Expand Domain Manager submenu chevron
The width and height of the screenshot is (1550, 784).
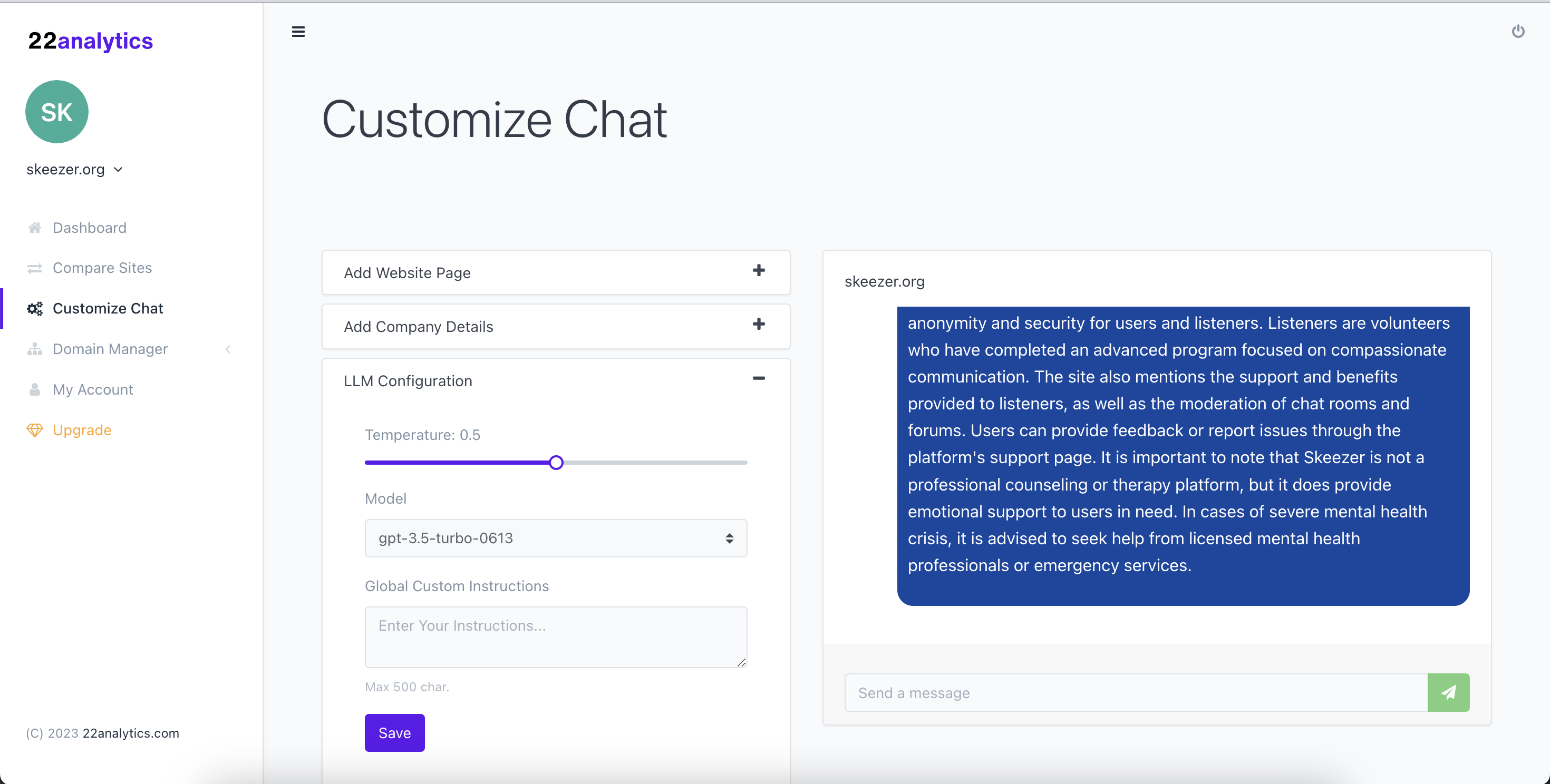coord(228,349)
